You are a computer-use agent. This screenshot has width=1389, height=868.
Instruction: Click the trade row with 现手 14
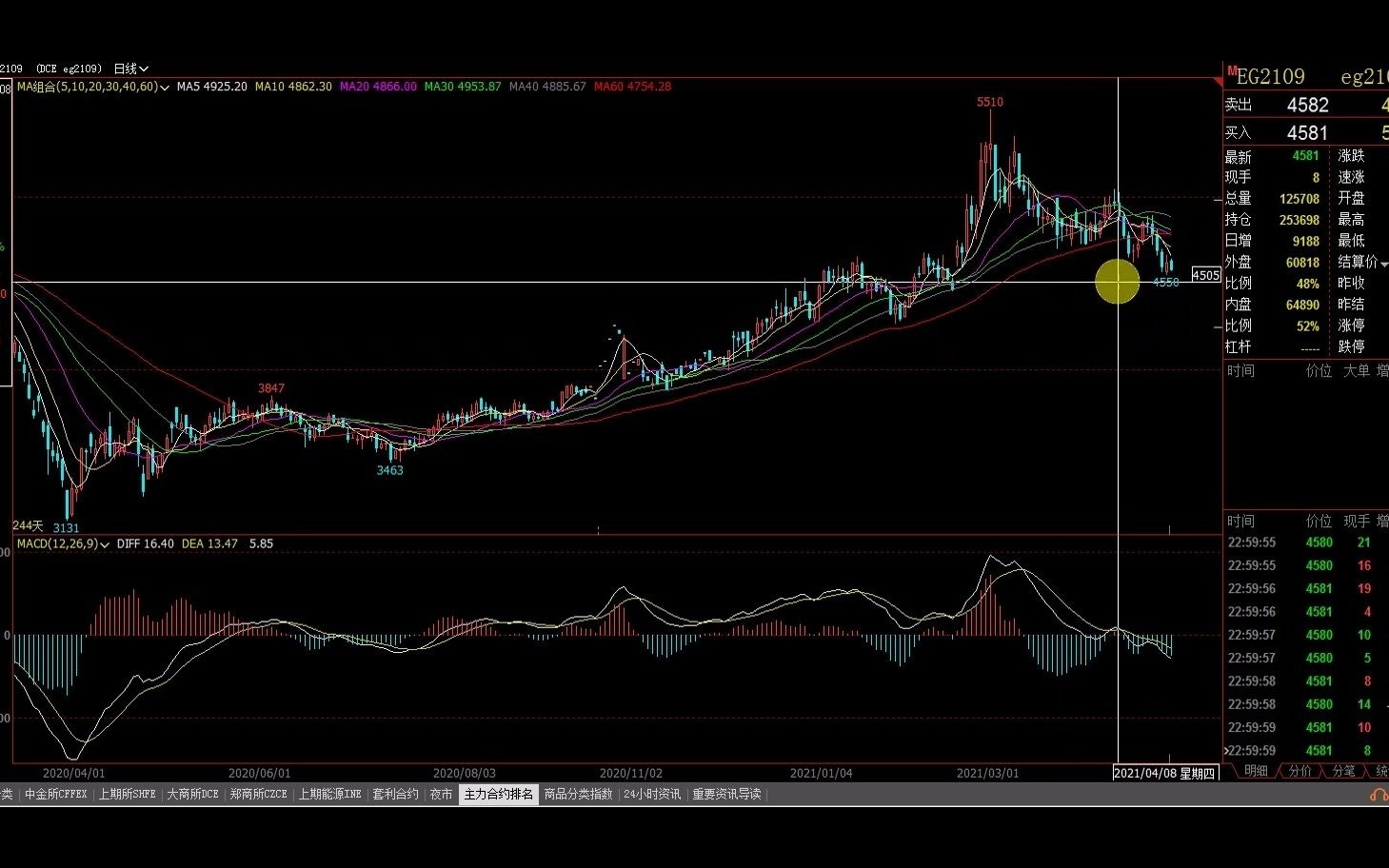(1305, 704)
